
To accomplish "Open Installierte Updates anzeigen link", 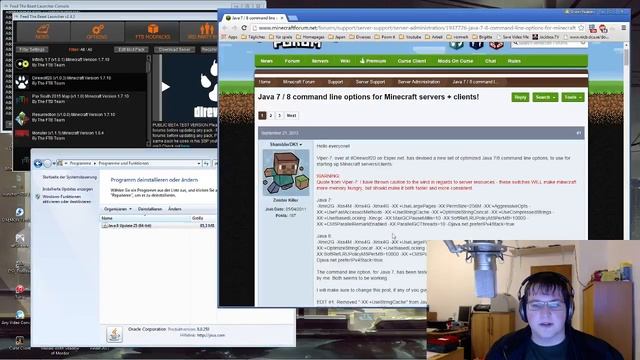I will point(67,189).
